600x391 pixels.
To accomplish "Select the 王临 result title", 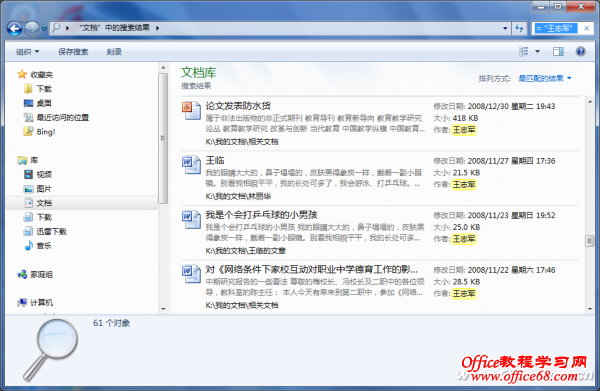I will [215, 160].
